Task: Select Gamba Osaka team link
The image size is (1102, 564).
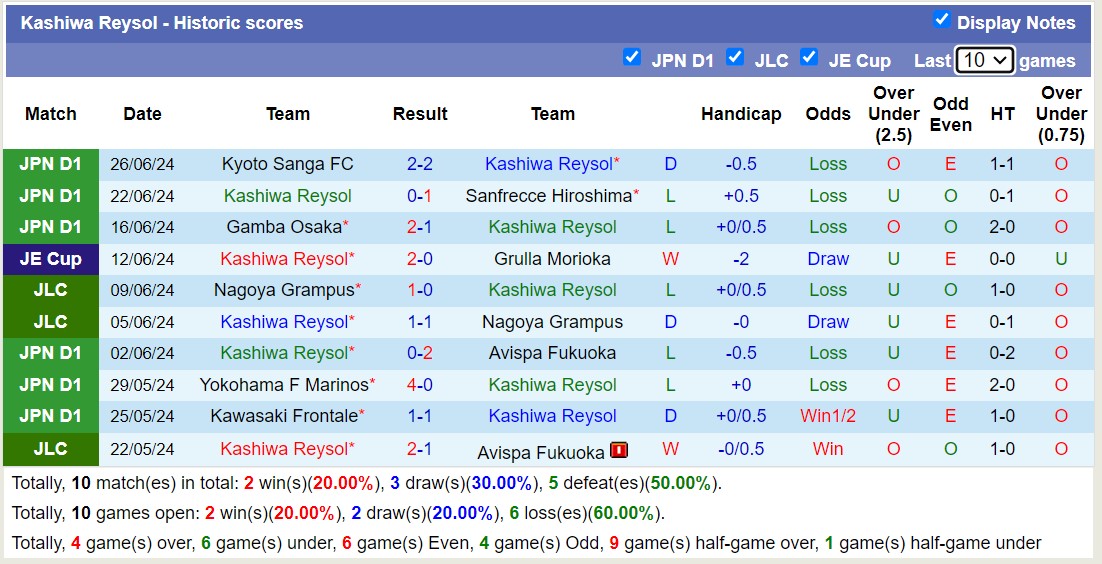Action: pos(284,227)
